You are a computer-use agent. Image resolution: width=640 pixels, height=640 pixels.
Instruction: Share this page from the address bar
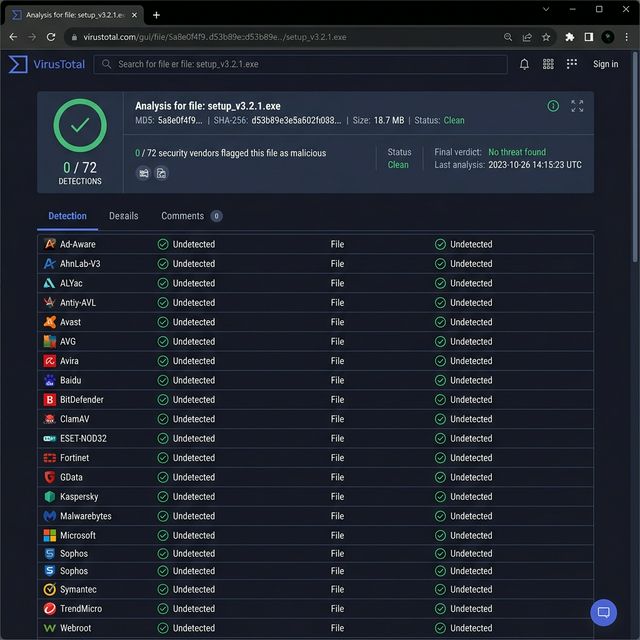point(527,37)
